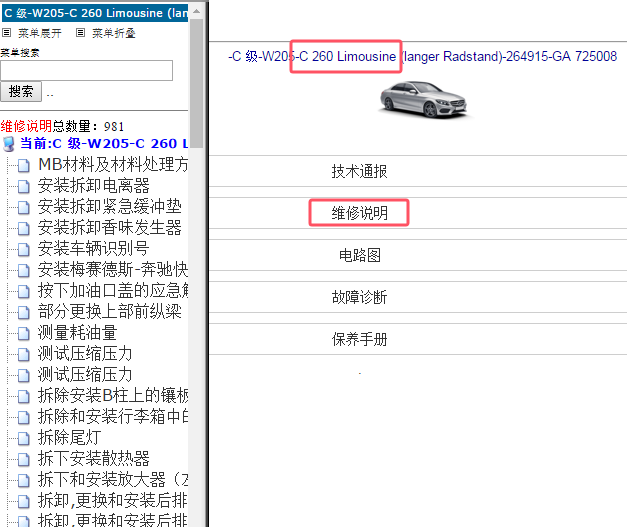The height and width of the screenshot is (527, 627).
Task: Open the second 测试压缩压力 entry
Action: pyautogui.click(x=85, y=374)
